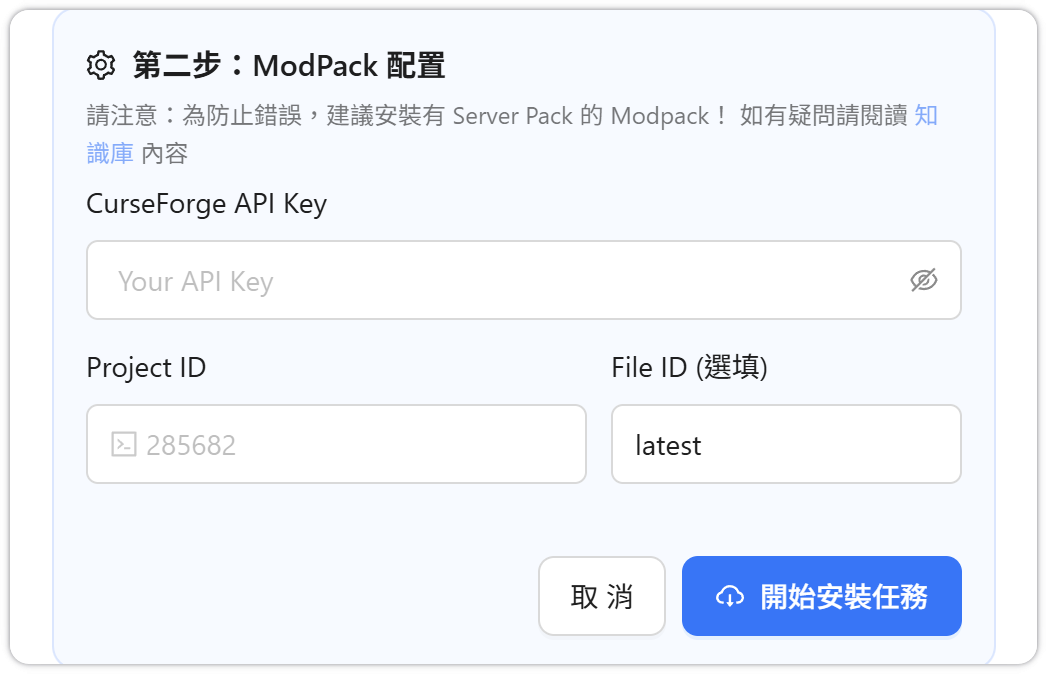
Task: Click the word latest in File ID
Action: coord(668,445)
